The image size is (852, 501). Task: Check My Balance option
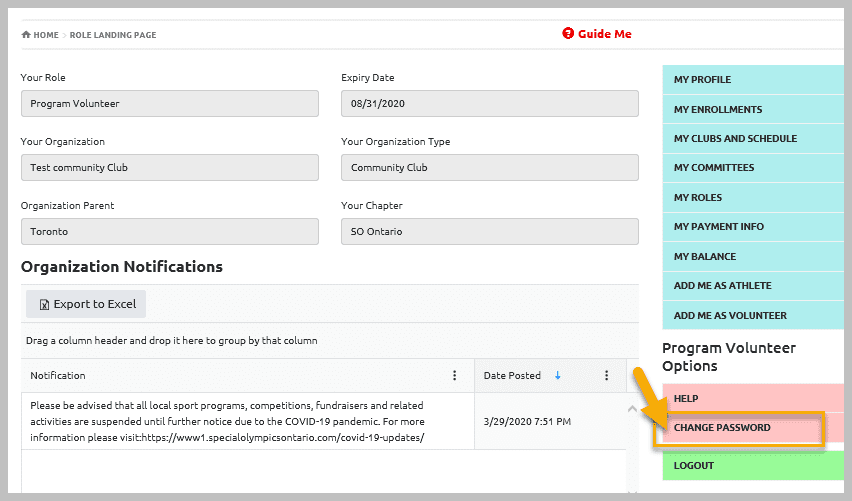tap(753, 256)
